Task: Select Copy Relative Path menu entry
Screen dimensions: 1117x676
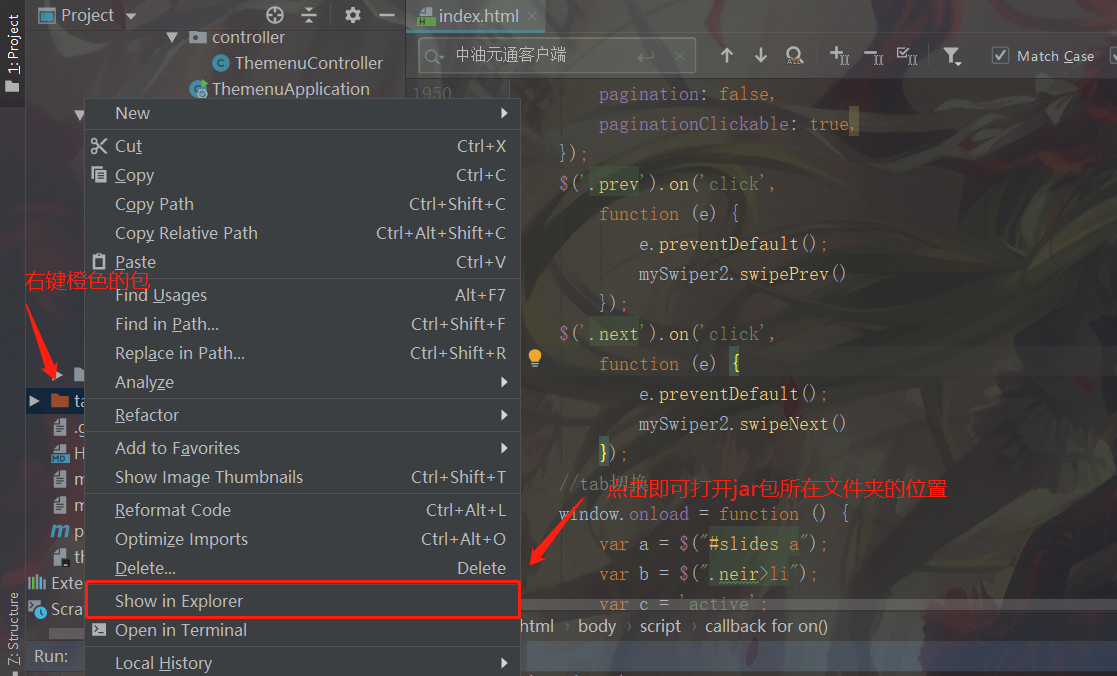Action: click(x=303, y=233)
